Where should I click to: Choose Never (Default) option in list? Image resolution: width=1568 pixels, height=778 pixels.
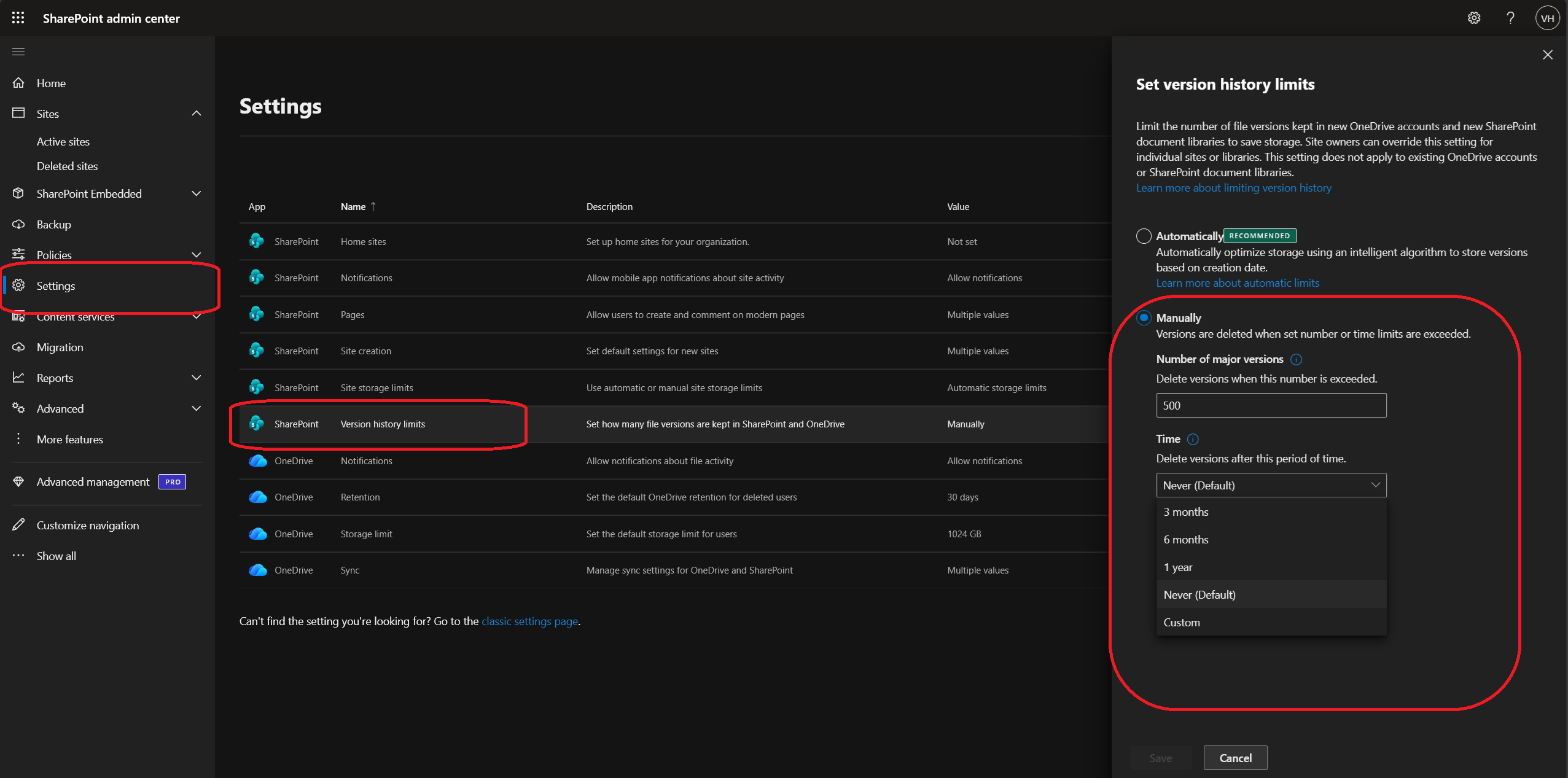1271,594
